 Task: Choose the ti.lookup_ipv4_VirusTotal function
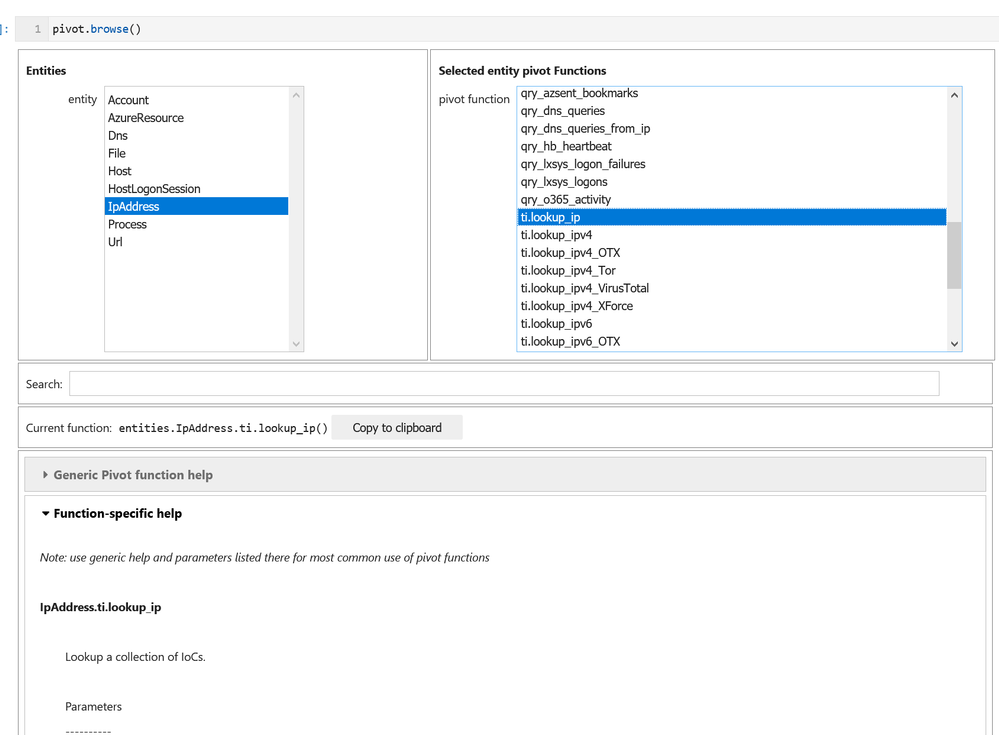coord(731,289)
